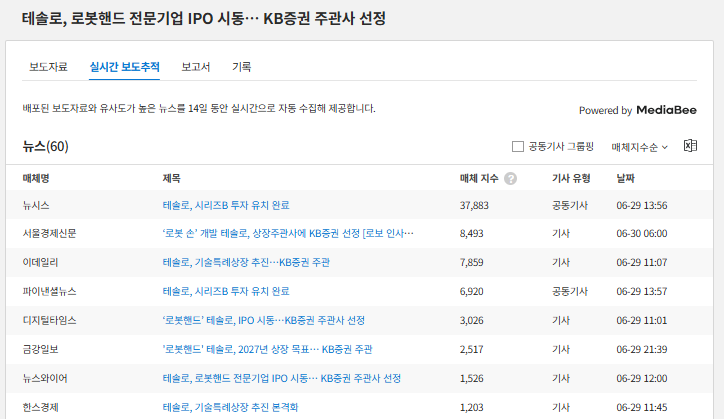Click the 매체명 column header
The height and width of the screenshot is (419, 724).
coord(36,178)
